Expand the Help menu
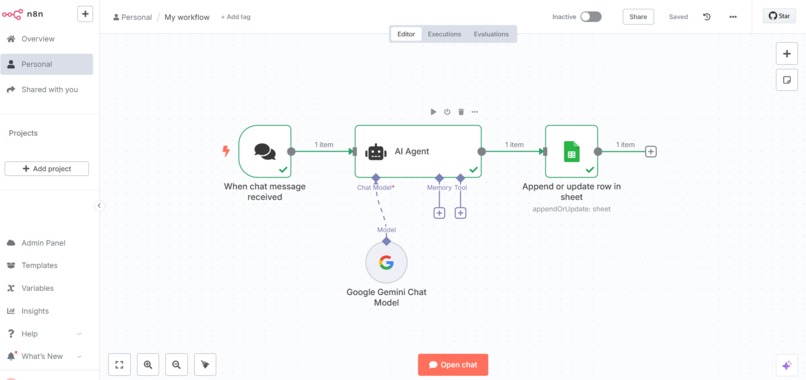 44,334
